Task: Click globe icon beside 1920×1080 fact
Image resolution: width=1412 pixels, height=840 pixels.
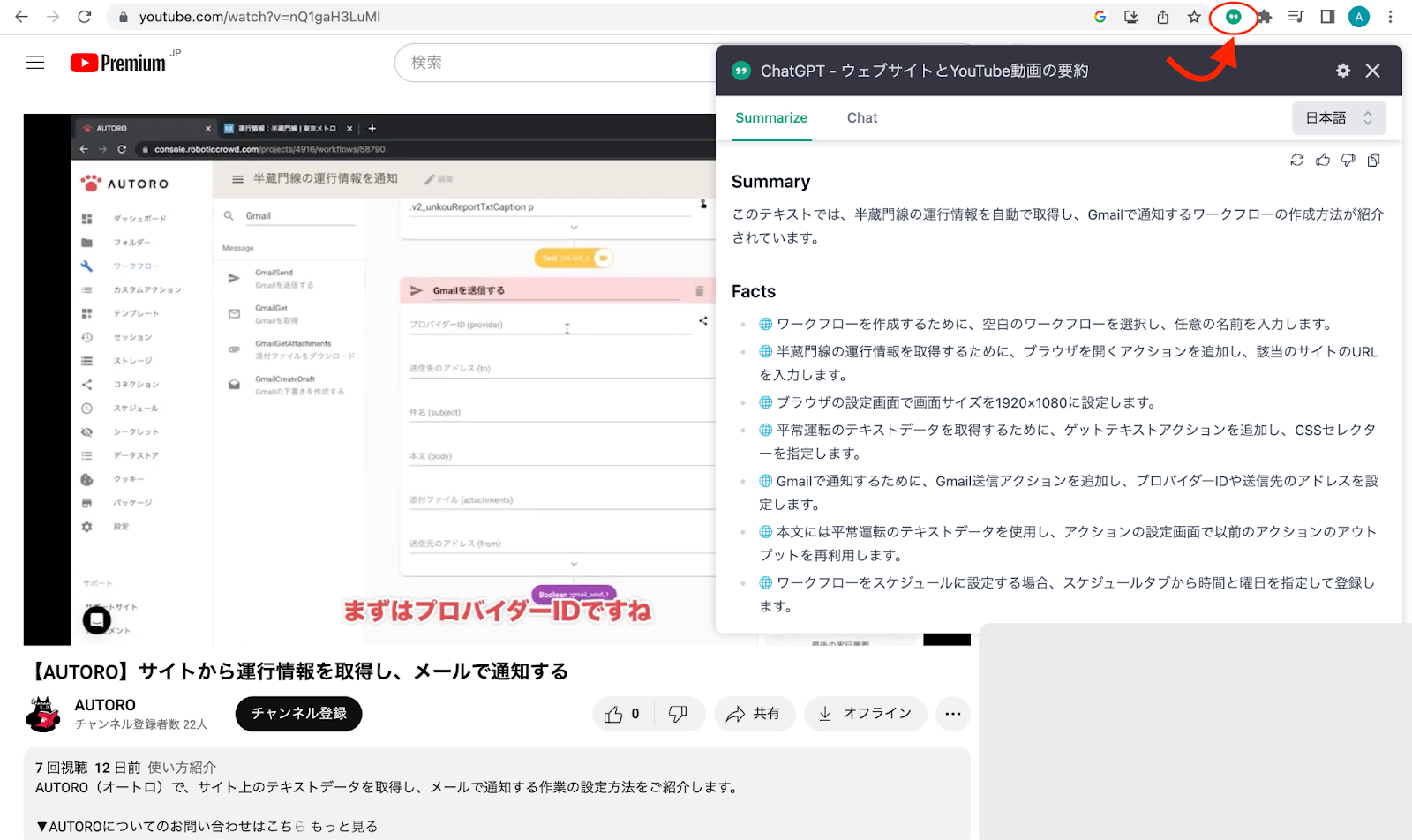Action: pos(766,402)
